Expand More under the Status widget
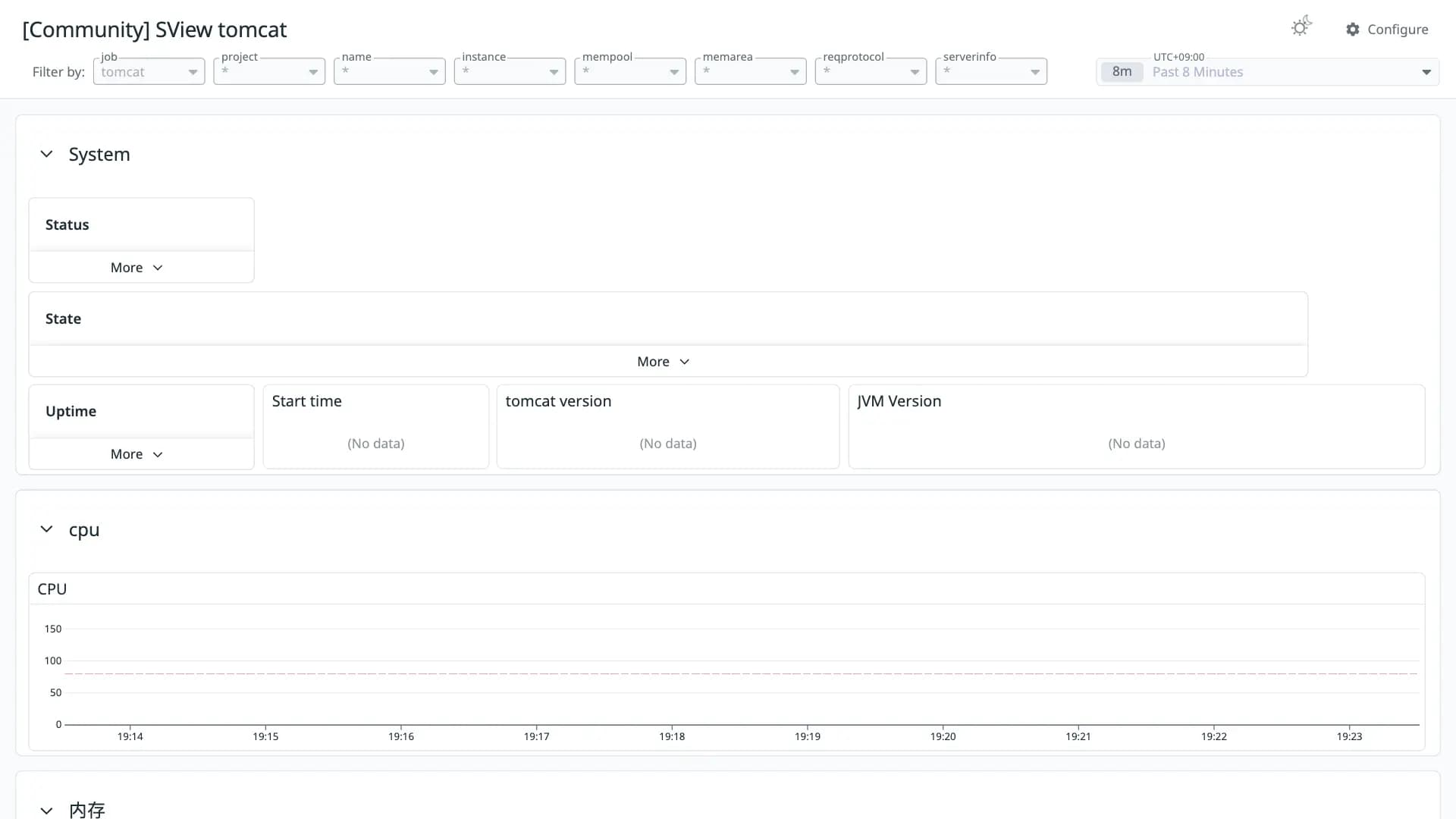This screenshot has width=1456, height=819. pyautogui.click(x=136, y=268)
